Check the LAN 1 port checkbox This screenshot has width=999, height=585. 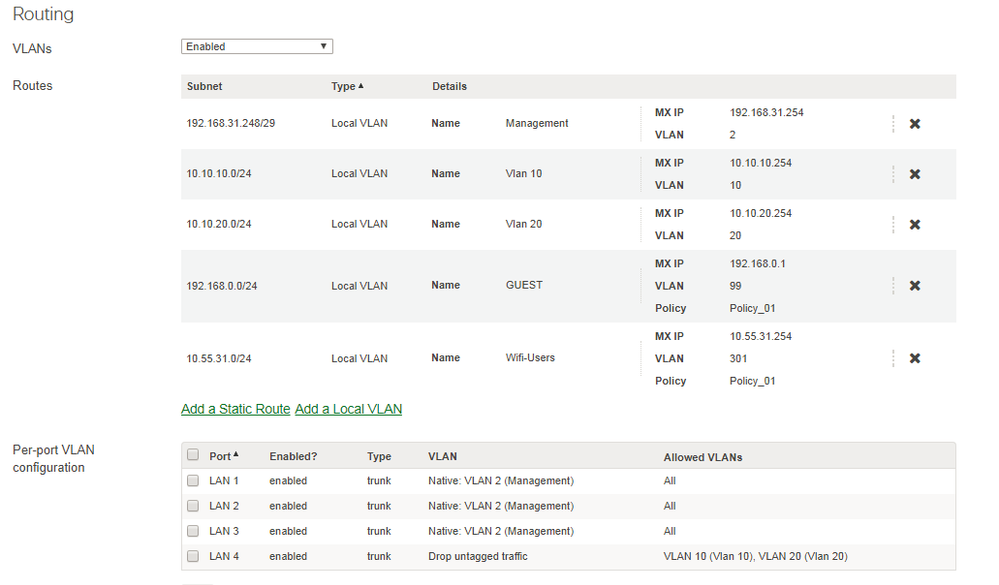[193, 481]
